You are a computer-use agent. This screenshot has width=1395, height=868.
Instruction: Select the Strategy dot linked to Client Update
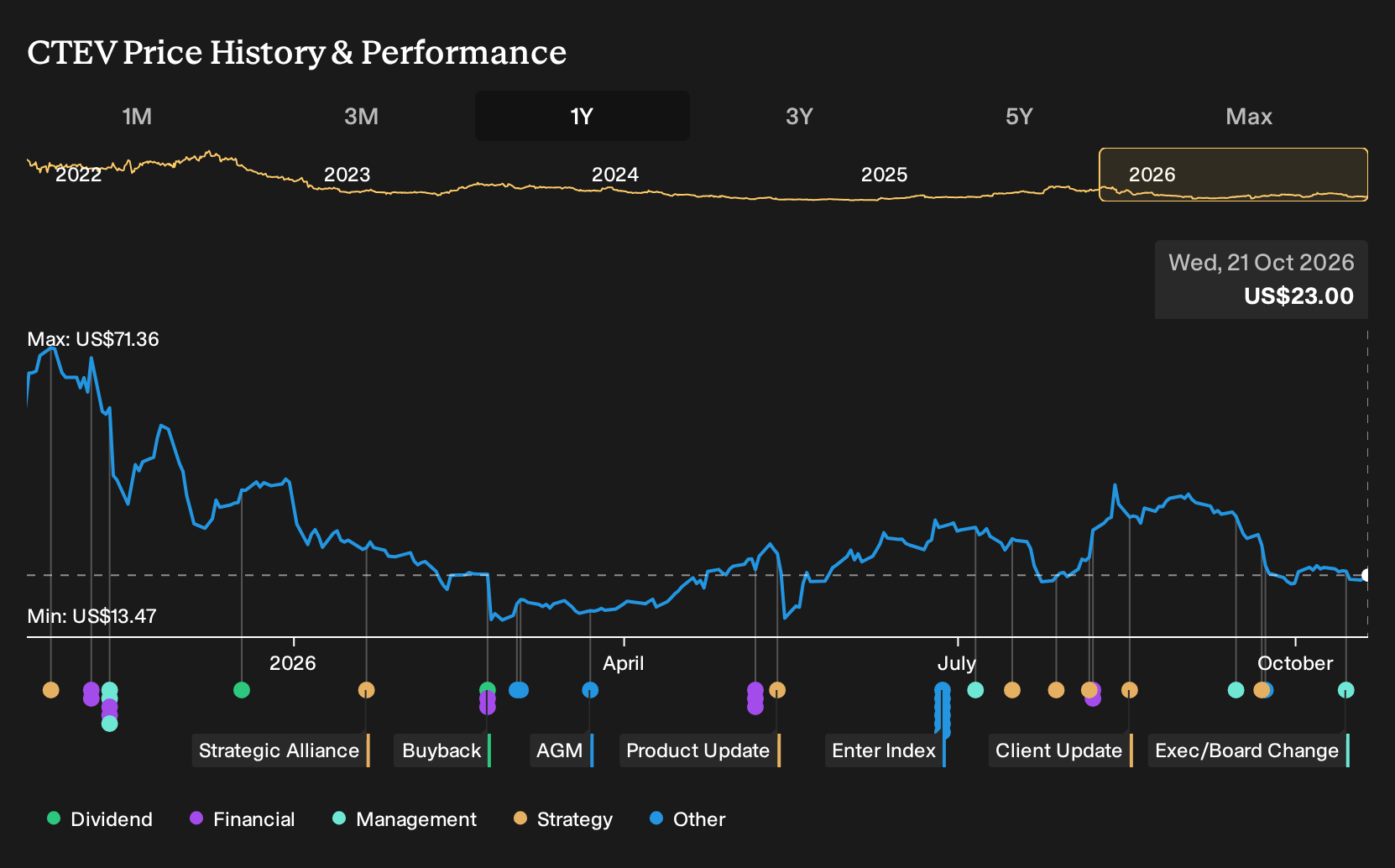1130,690
